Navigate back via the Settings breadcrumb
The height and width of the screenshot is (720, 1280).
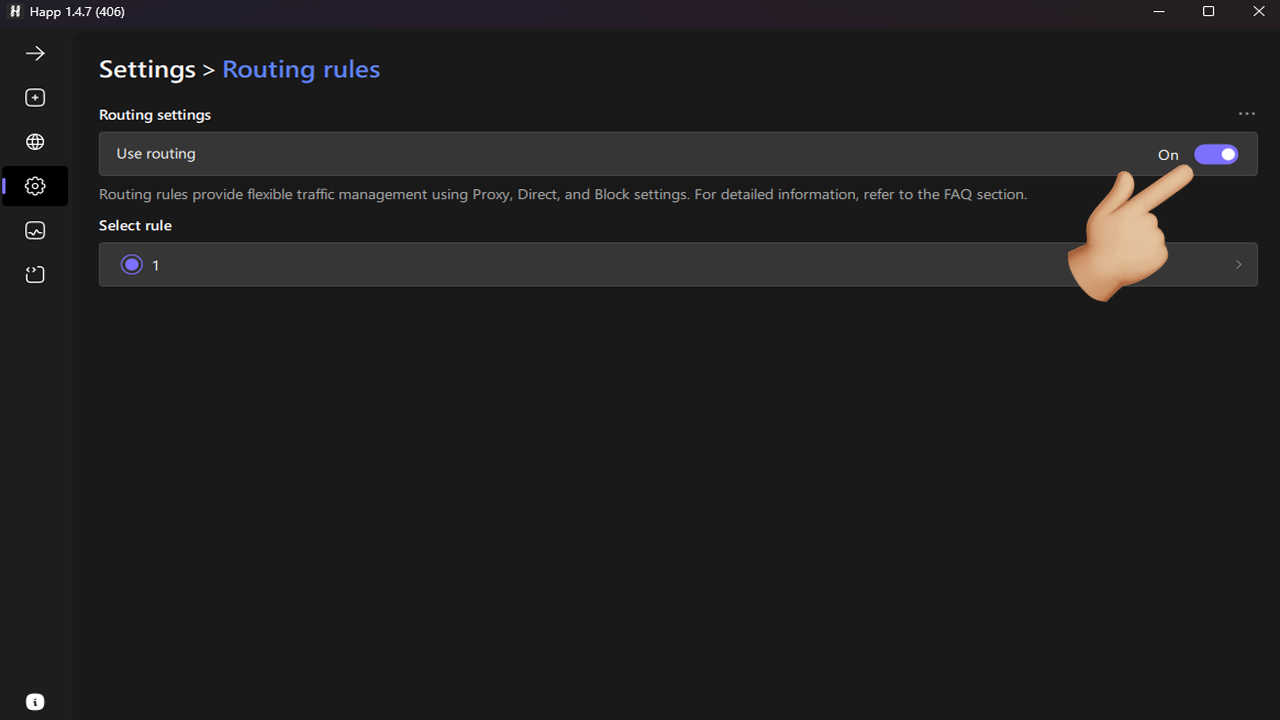146,69
